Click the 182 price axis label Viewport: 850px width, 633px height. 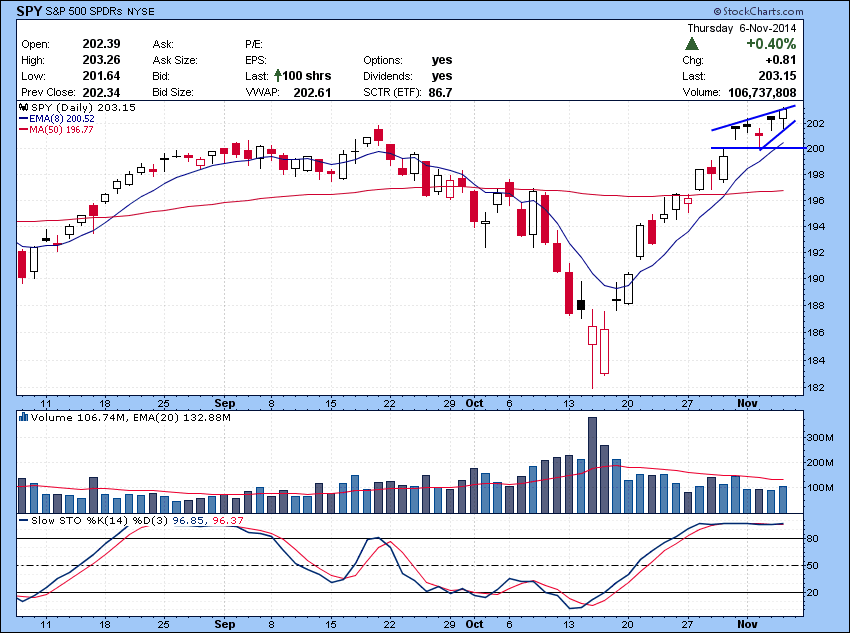(x=816, y=387)
